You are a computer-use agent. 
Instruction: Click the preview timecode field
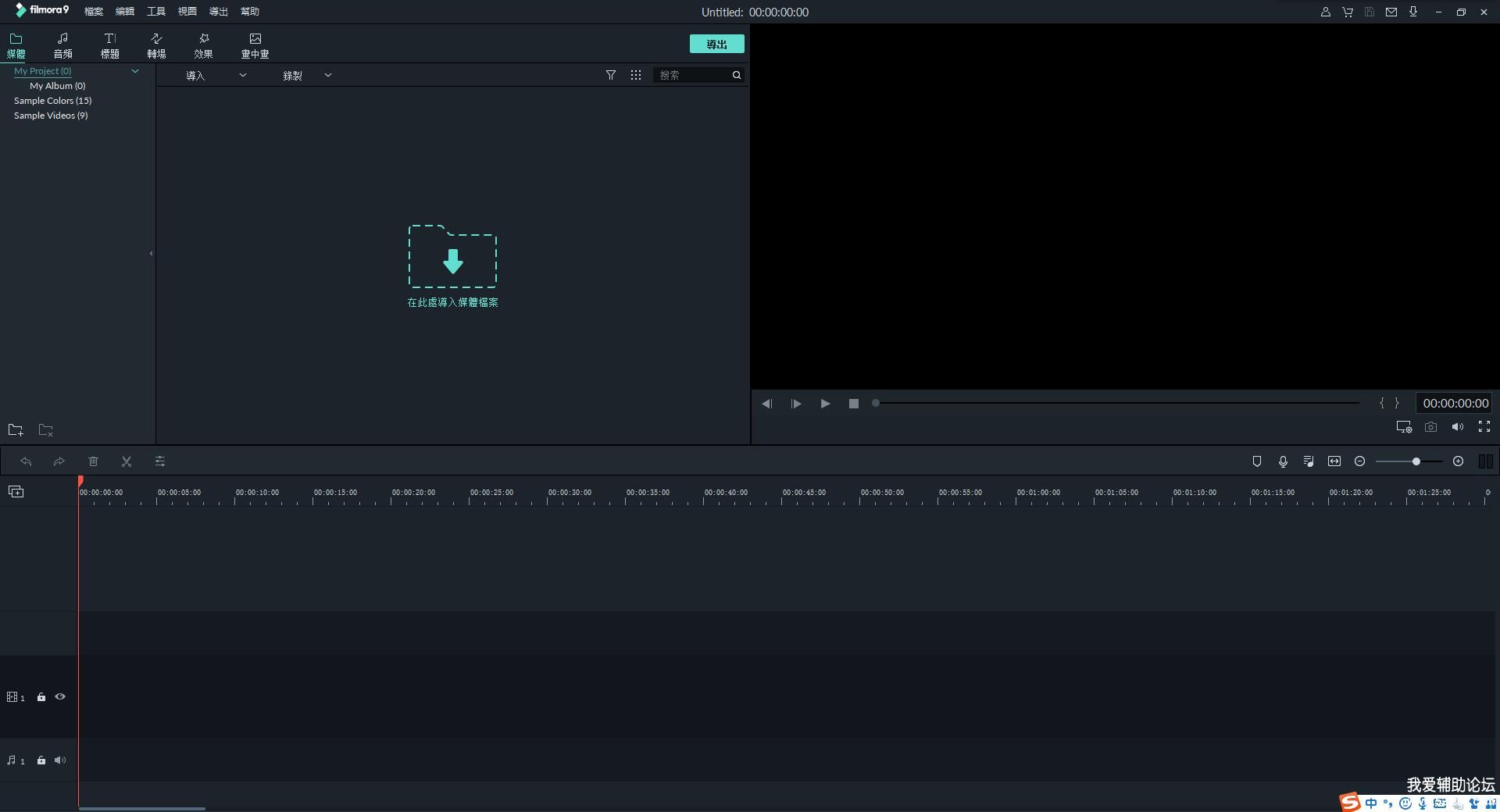tap(1455, 404)
